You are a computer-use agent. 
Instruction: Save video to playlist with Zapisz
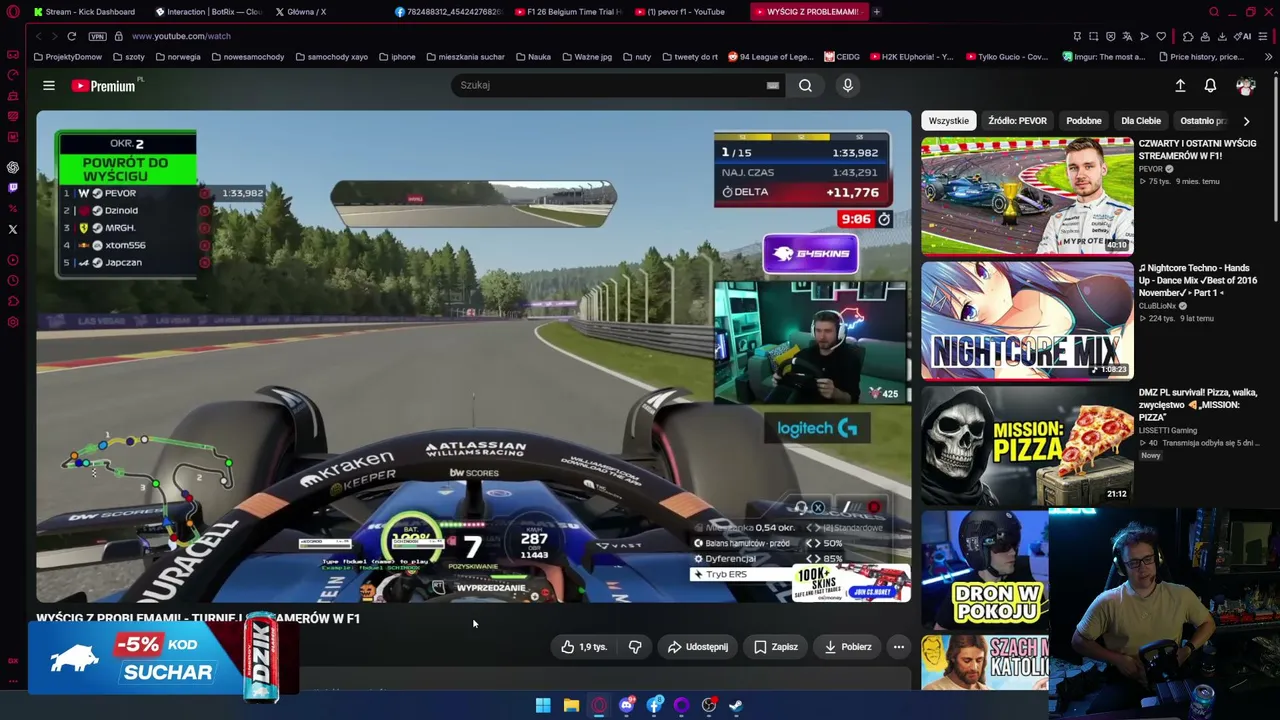(x=775, y=647)
